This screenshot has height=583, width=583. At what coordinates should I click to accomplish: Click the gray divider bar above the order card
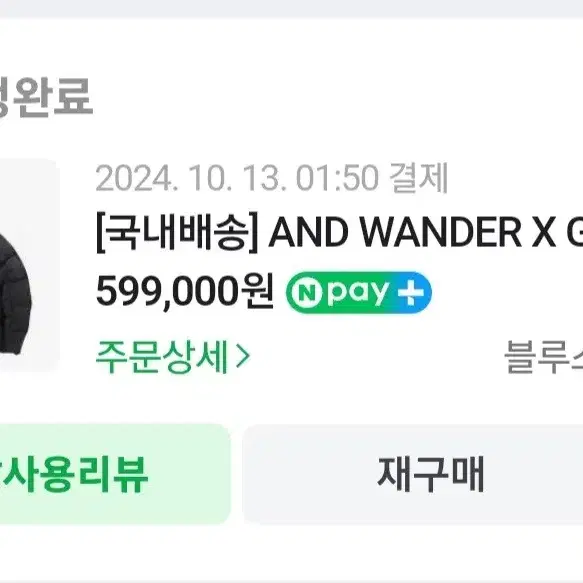[x=292, y=8]
